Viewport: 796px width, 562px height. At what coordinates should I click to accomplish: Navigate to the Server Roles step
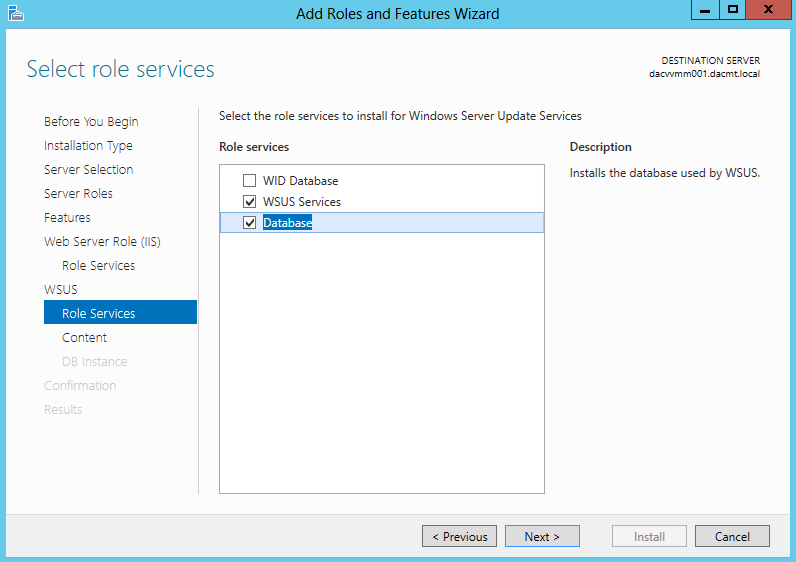(x=78, y=193)
